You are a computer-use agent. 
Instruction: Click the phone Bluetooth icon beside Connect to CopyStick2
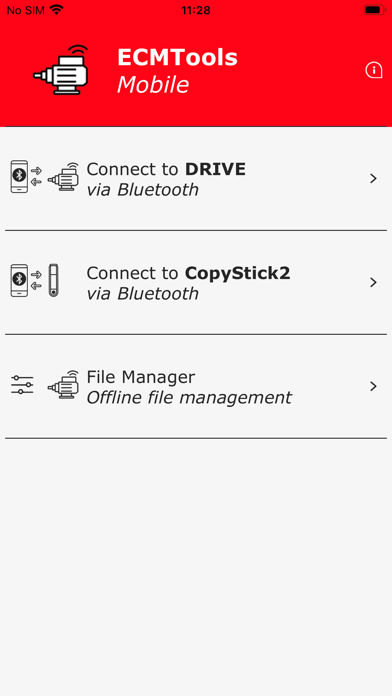[x=19, y=281]
